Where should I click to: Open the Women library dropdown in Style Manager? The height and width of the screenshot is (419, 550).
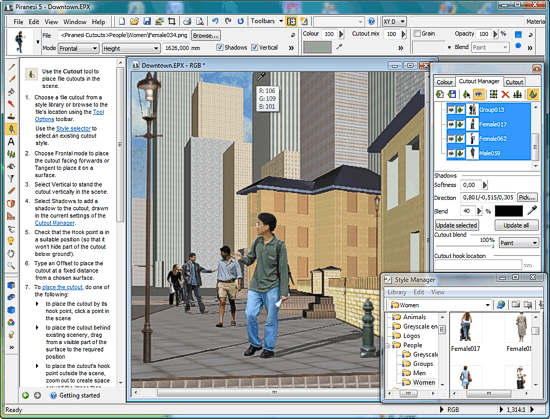(x=440, y=305)
